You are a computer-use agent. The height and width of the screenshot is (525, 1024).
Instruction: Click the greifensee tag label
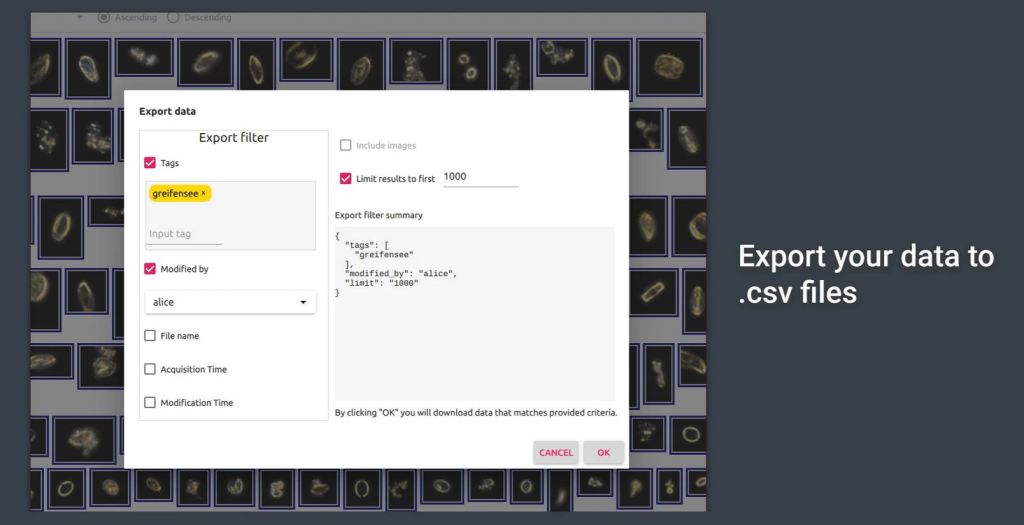[x=175, y=193]
